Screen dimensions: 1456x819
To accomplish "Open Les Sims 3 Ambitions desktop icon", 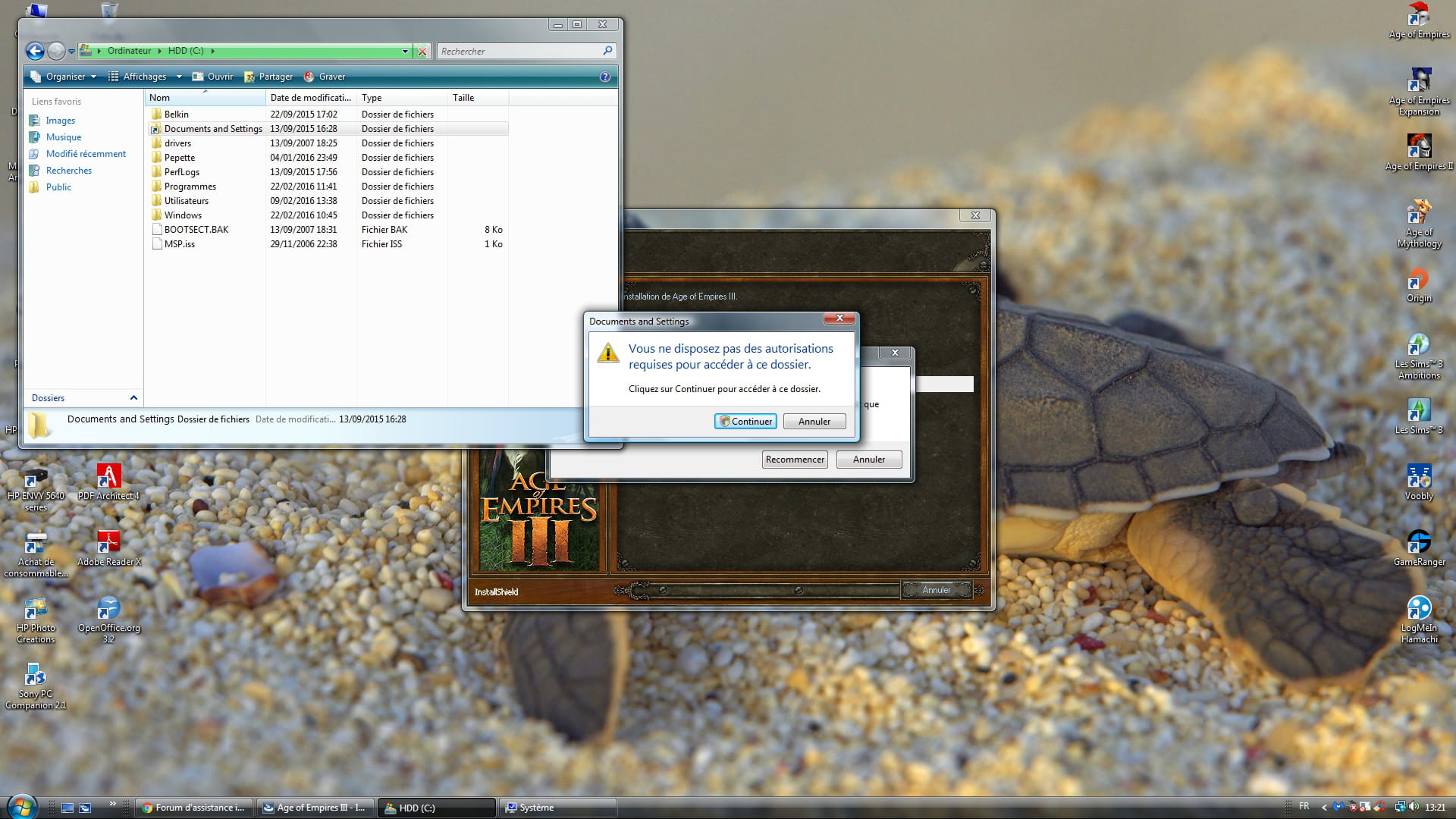I will point(1419,356).
